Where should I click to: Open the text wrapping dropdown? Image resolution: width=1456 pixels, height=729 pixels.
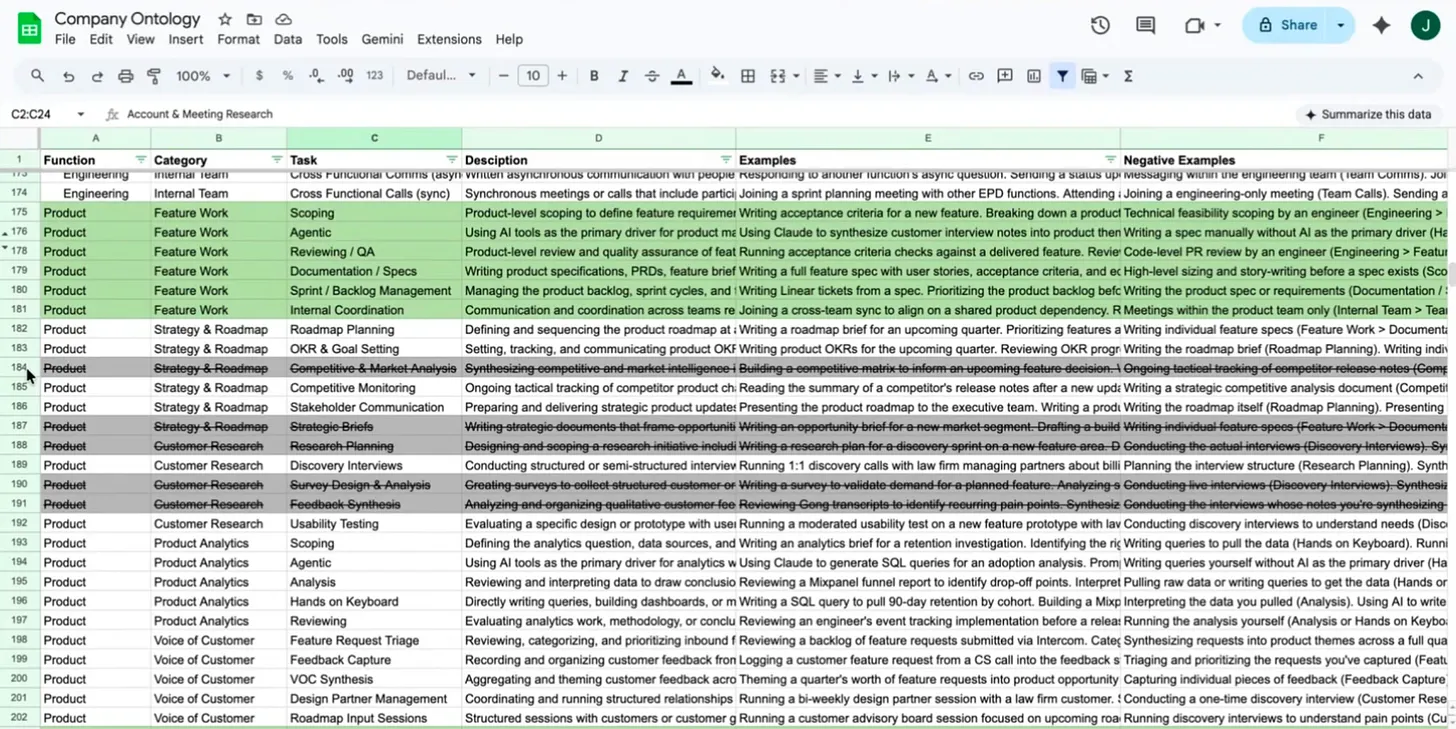900,76
